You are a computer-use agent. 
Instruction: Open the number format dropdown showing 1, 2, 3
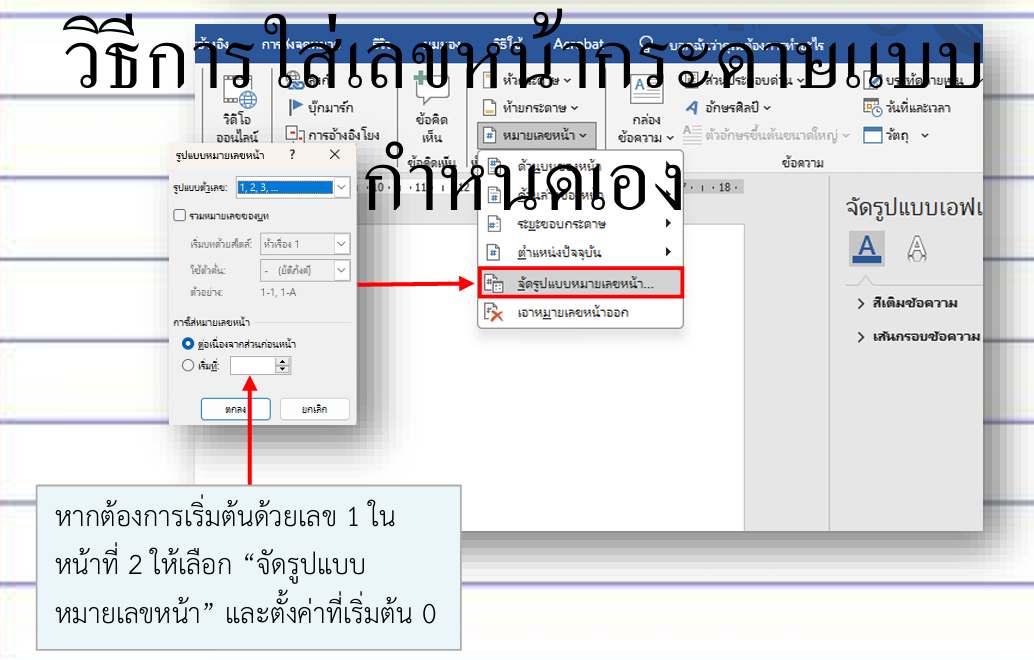coord(342,187)
